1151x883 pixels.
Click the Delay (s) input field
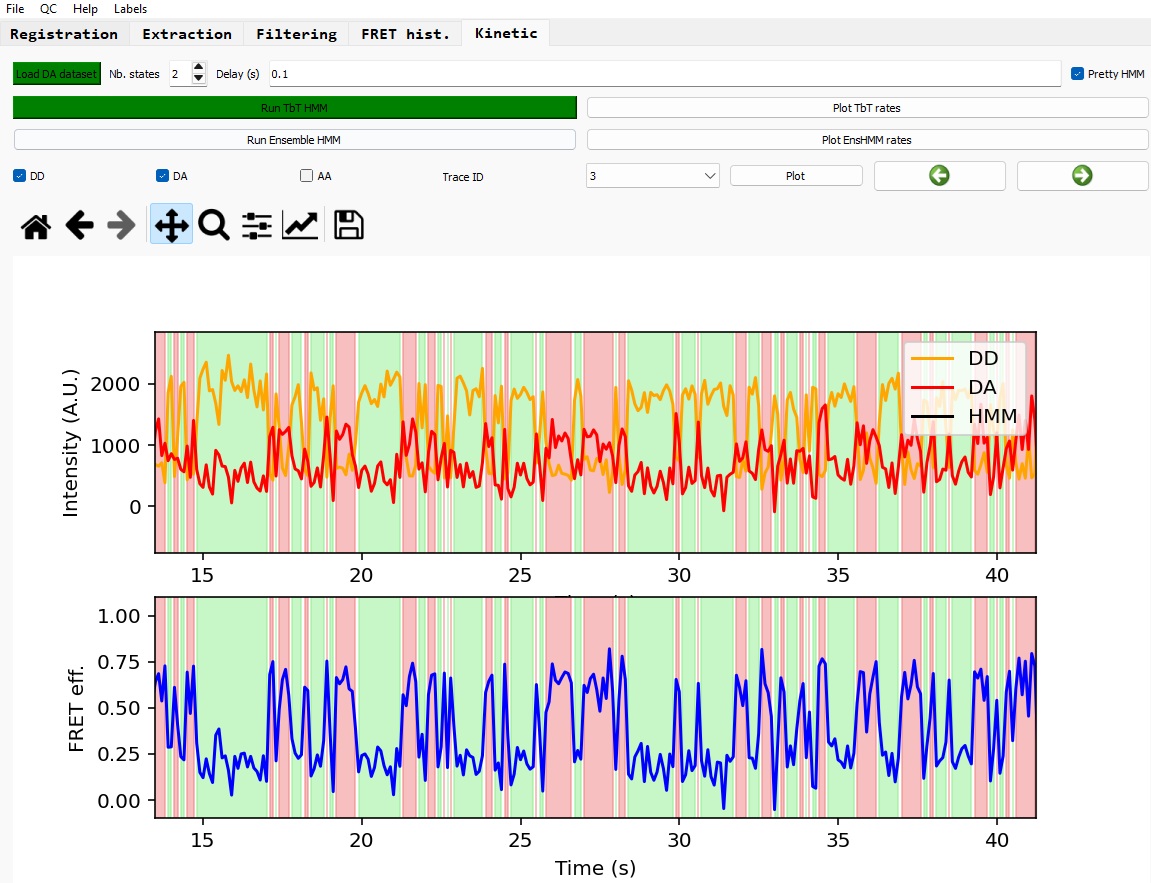[664, 74]
